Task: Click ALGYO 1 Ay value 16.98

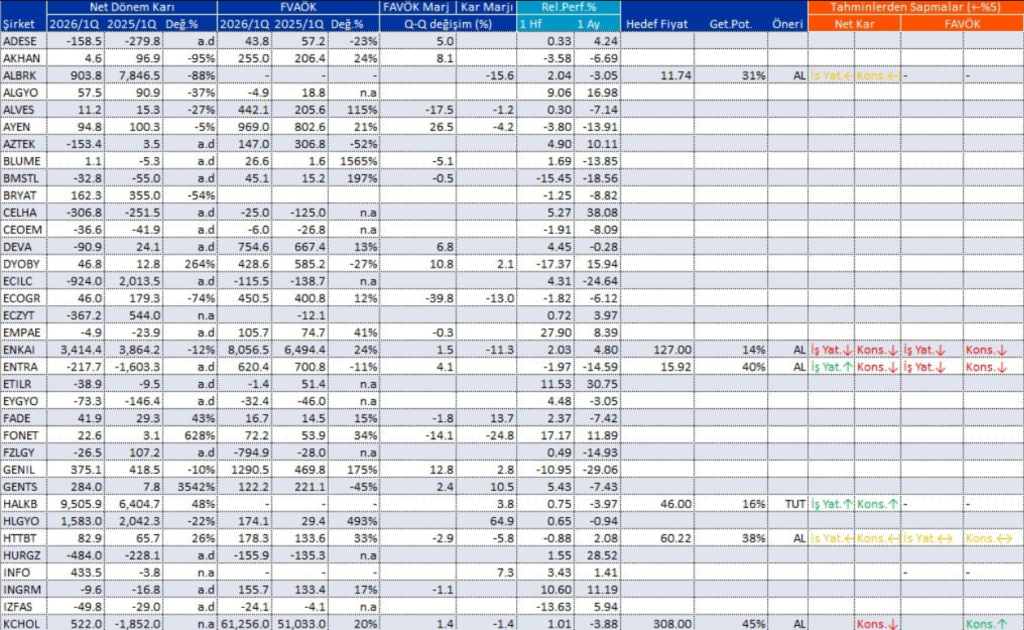Action: click(601, 93)
